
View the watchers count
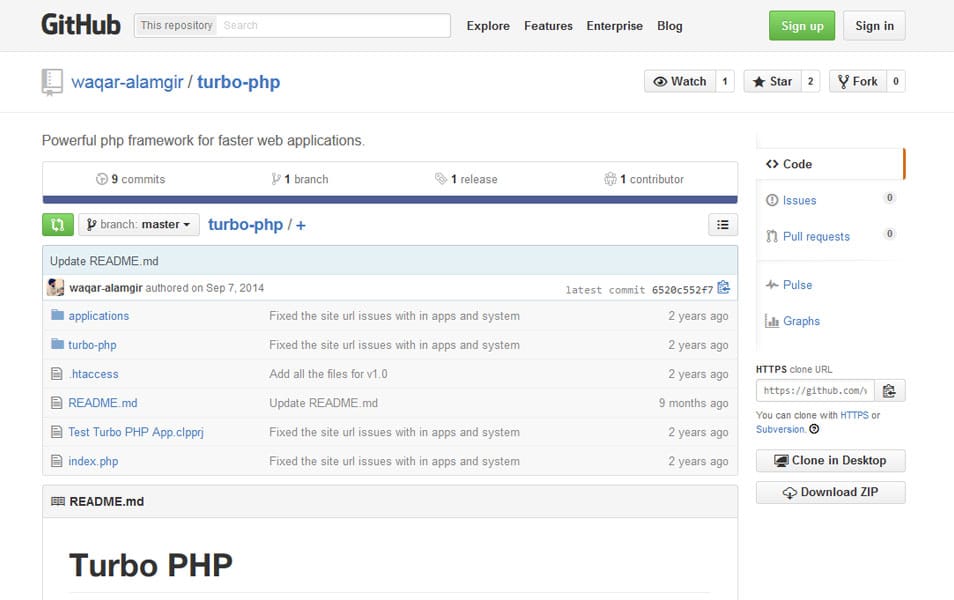click(725, 82)
